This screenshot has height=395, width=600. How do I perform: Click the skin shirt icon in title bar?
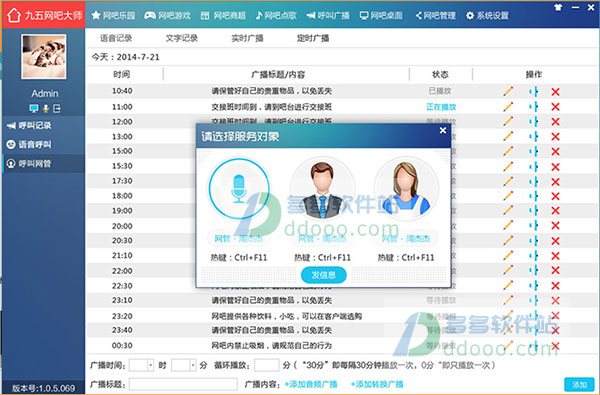[x=558, y=7]
